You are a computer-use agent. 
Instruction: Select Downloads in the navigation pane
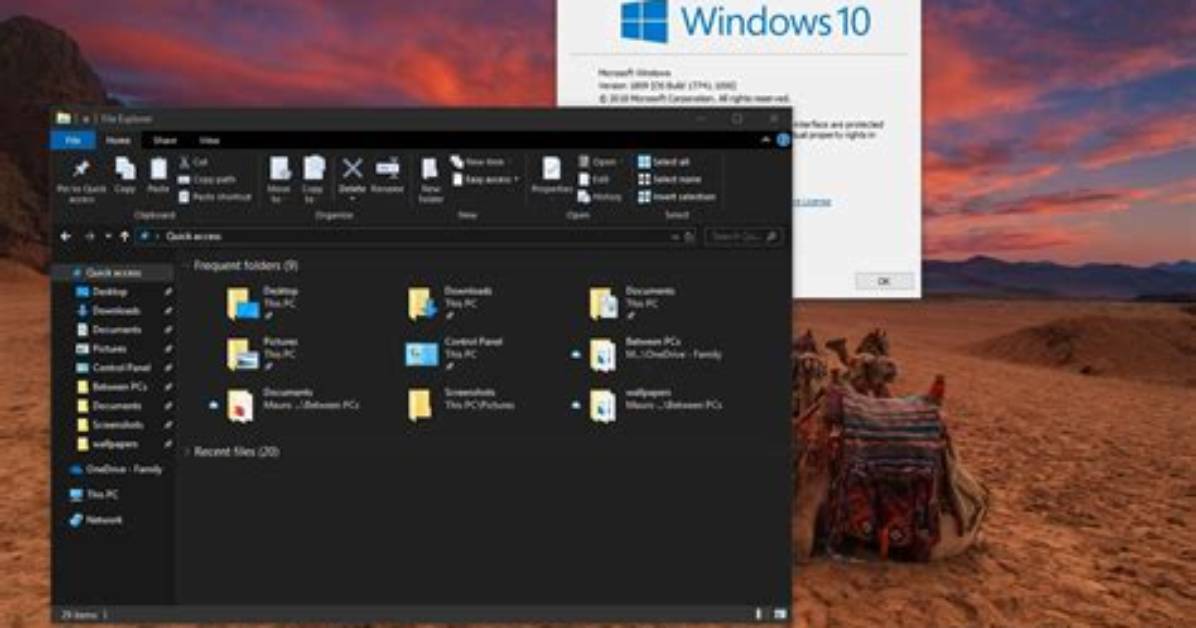pos(111,311)
